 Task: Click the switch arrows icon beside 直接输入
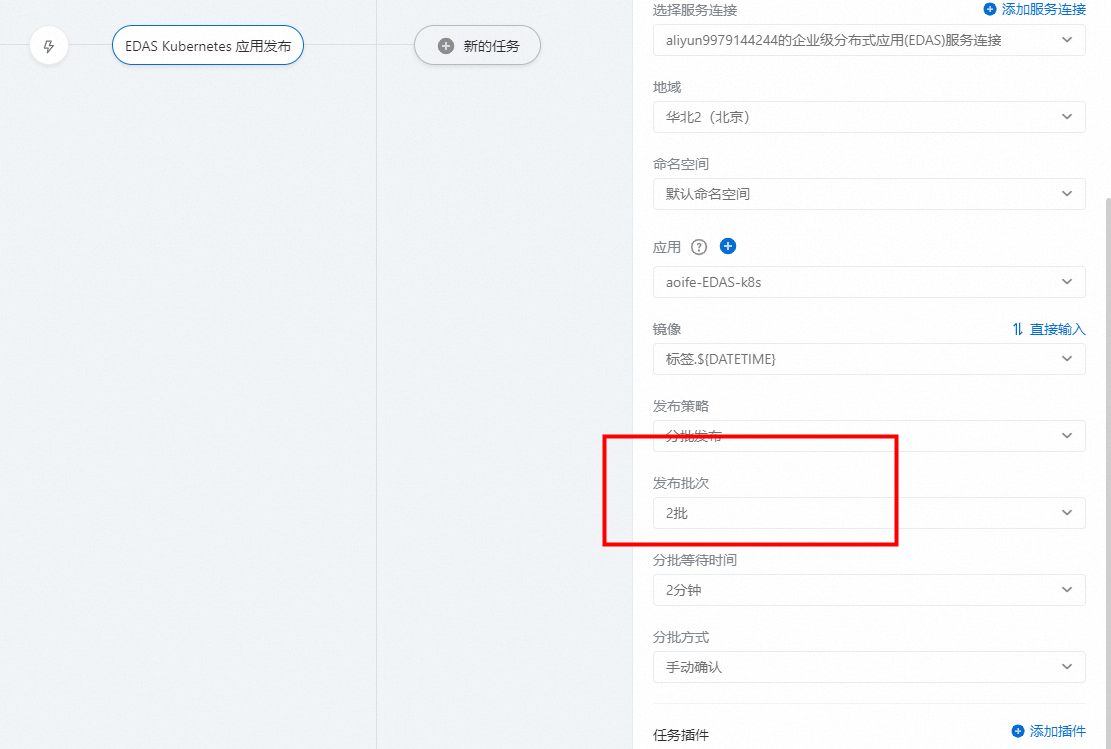click(x=1017, y=329)
